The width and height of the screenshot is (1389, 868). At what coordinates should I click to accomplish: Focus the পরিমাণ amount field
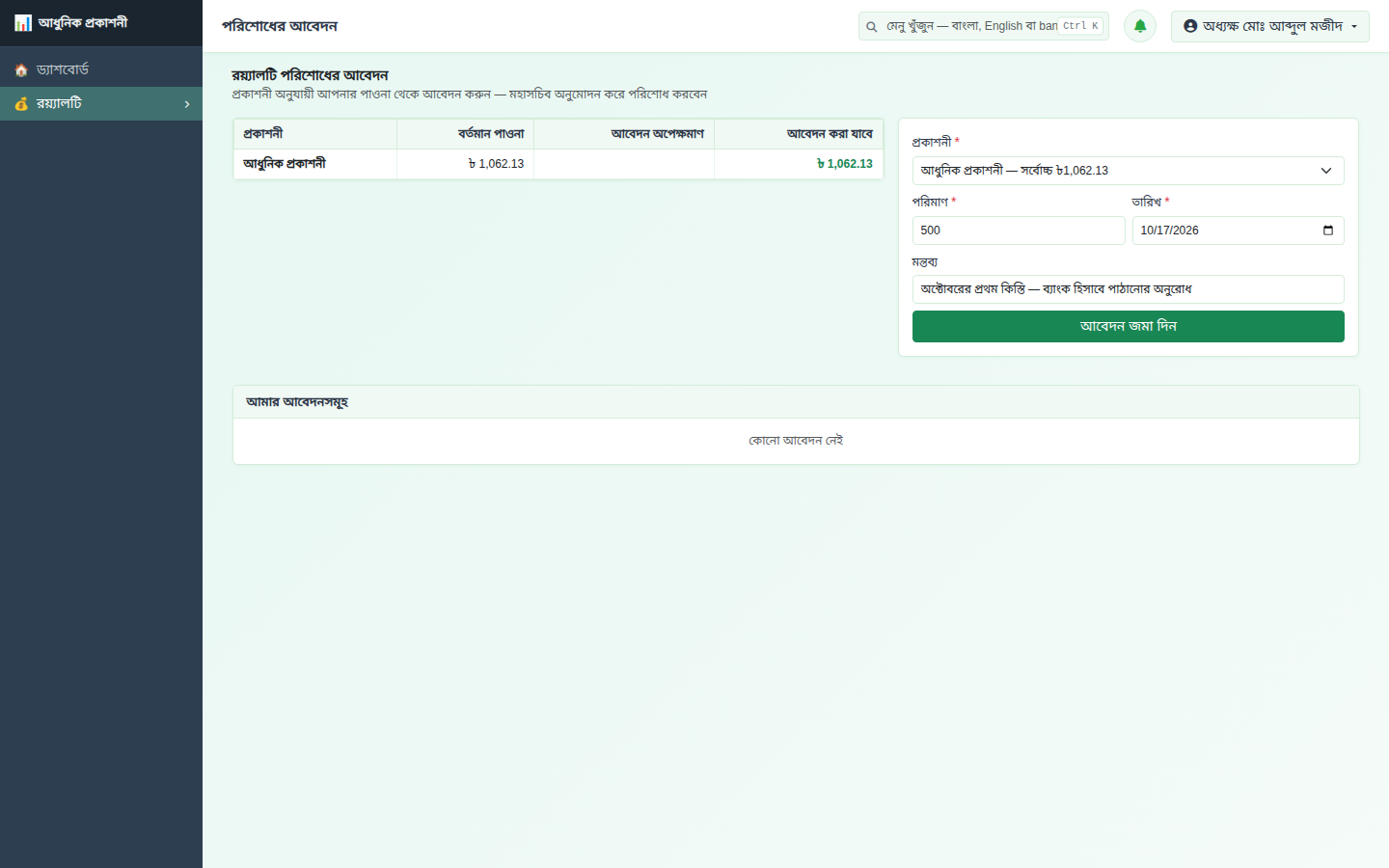point(1019,231)
